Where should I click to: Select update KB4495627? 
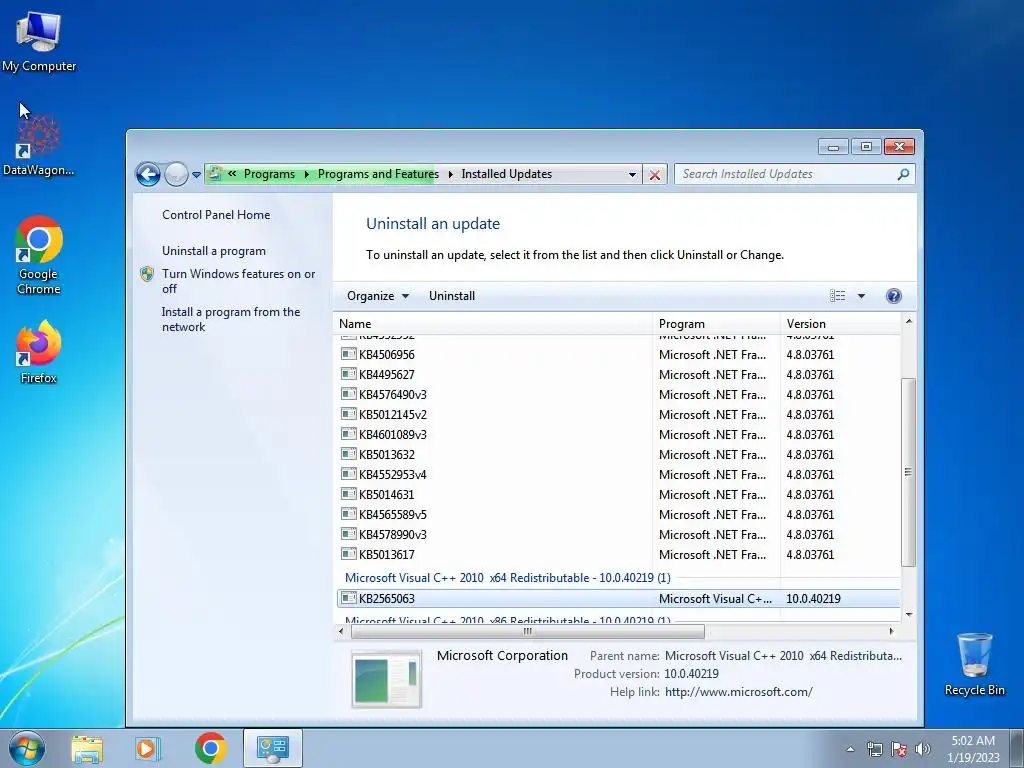618,375
